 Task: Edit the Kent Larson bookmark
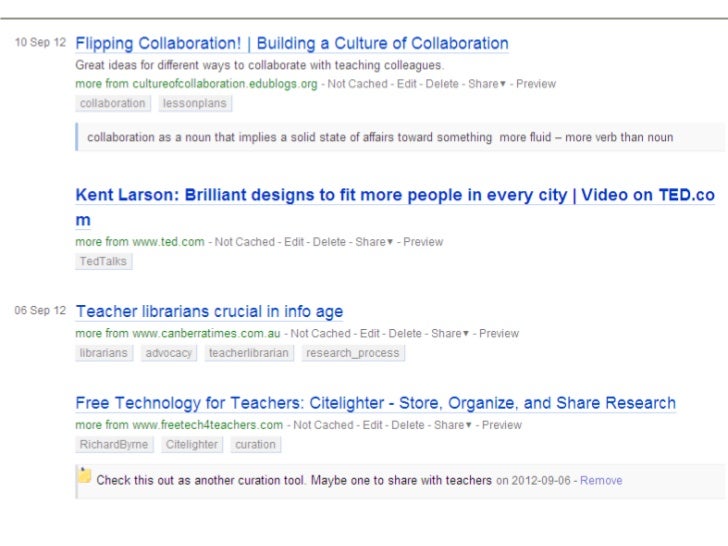pyautogui.click(x=294, y=242)
